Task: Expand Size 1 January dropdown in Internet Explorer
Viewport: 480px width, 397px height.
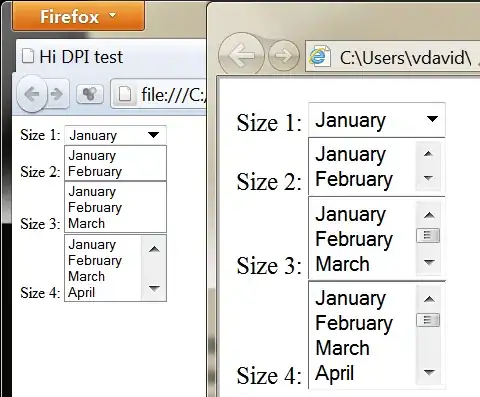Action: point(377,119)
